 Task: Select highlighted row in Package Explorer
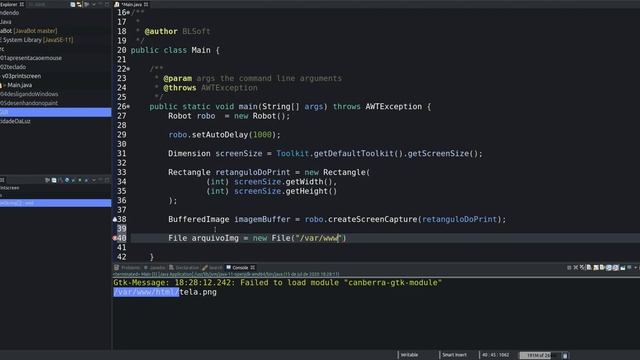(56, 112)
